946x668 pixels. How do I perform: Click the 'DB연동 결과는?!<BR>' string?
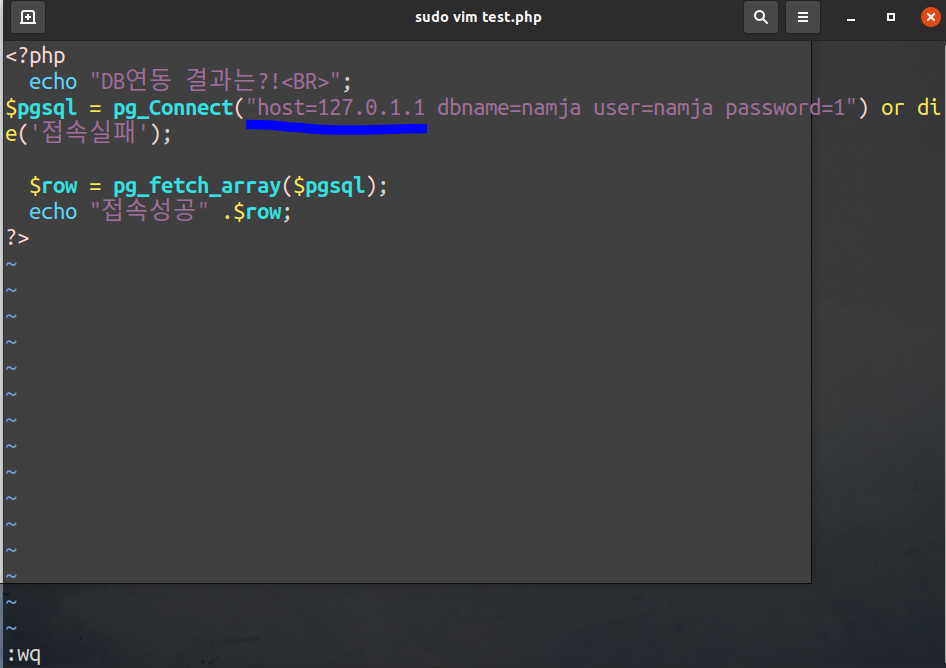tap(215, 81)
